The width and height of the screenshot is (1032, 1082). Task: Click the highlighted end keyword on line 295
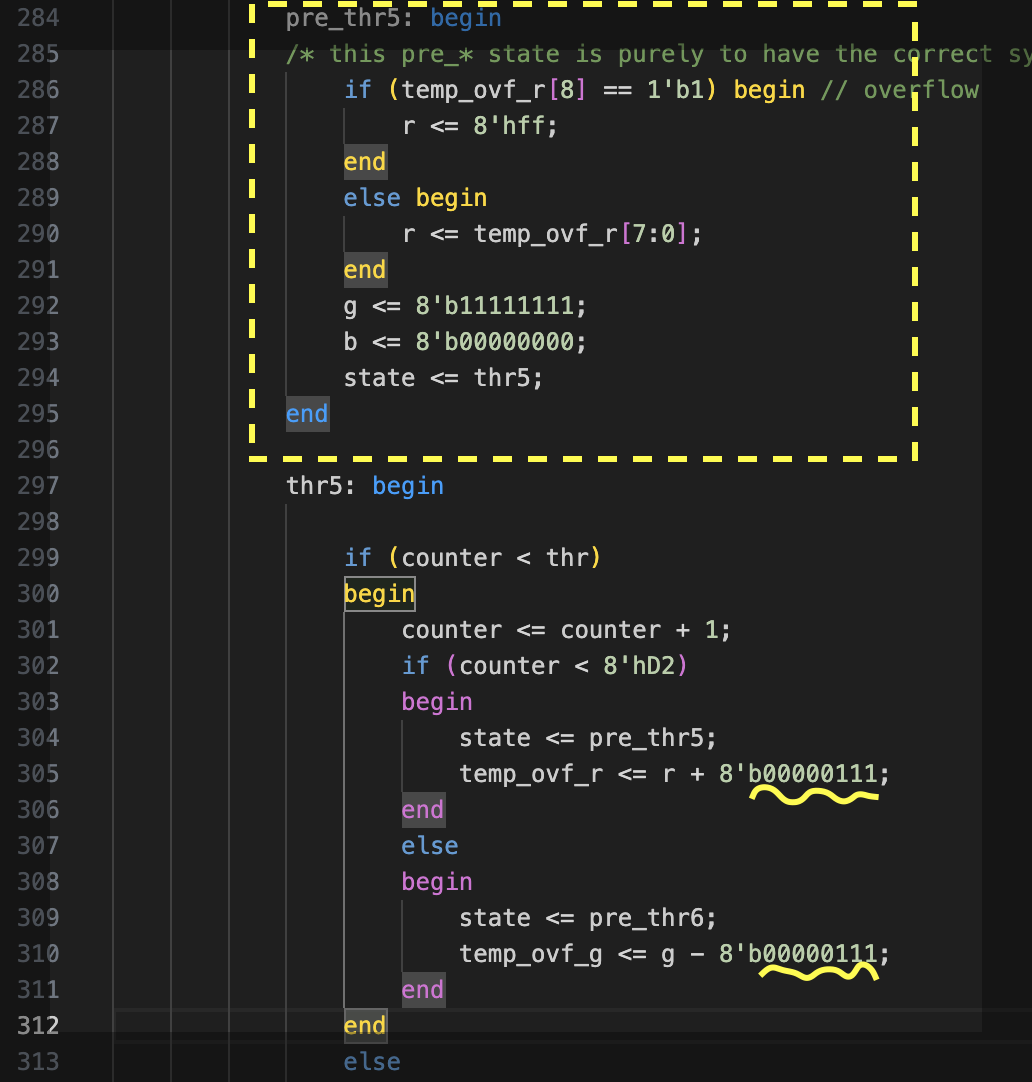[306, 414]
